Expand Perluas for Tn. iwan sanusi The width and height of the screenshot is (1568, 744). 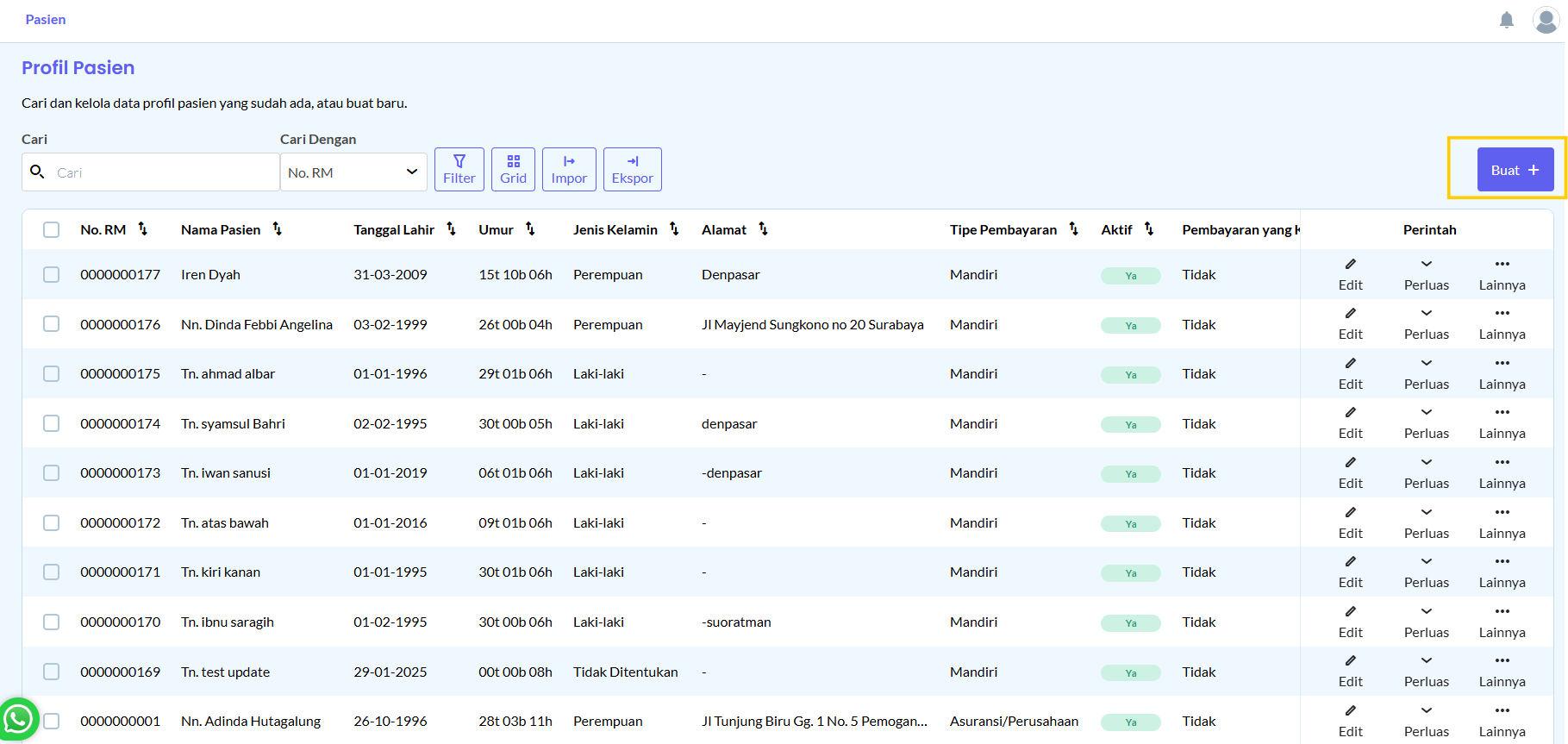tap(1427, 473)
